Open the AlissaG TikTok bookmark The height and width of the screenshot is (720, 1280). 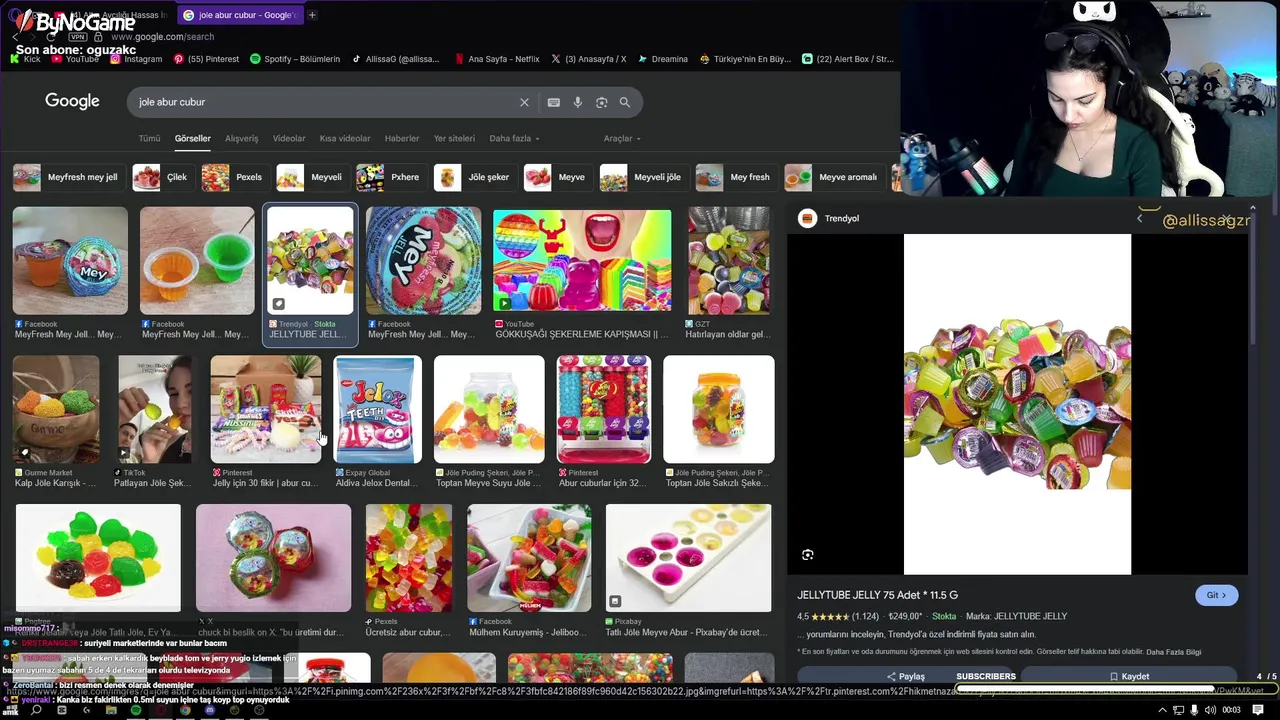coord(395,59)
